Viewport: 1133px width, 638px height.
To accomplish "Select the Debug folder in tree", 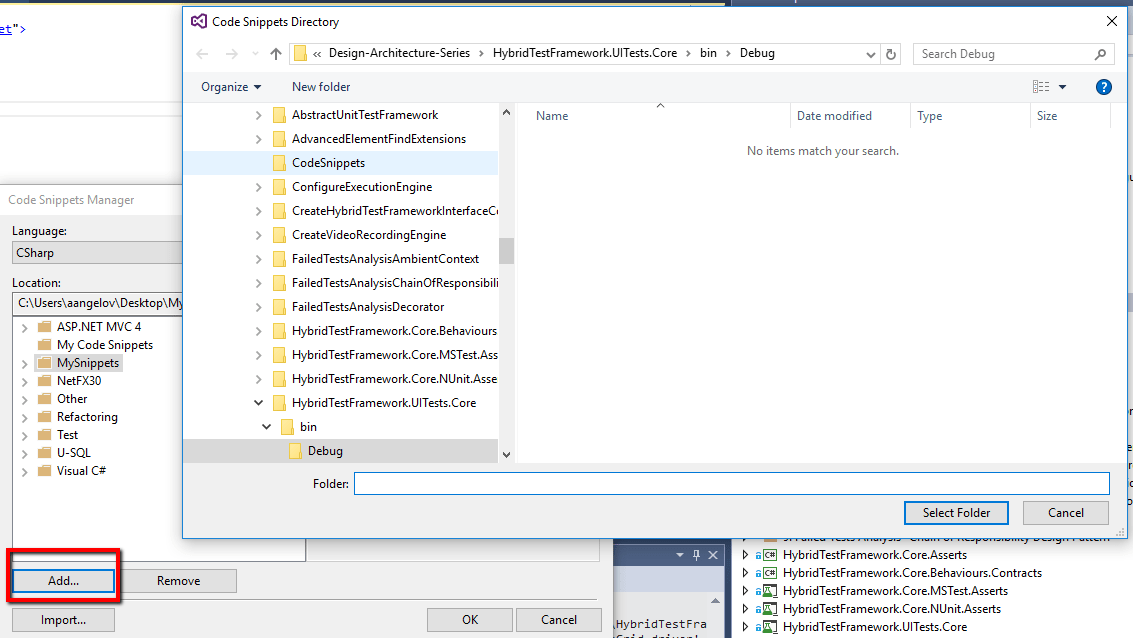I will 324,451.
